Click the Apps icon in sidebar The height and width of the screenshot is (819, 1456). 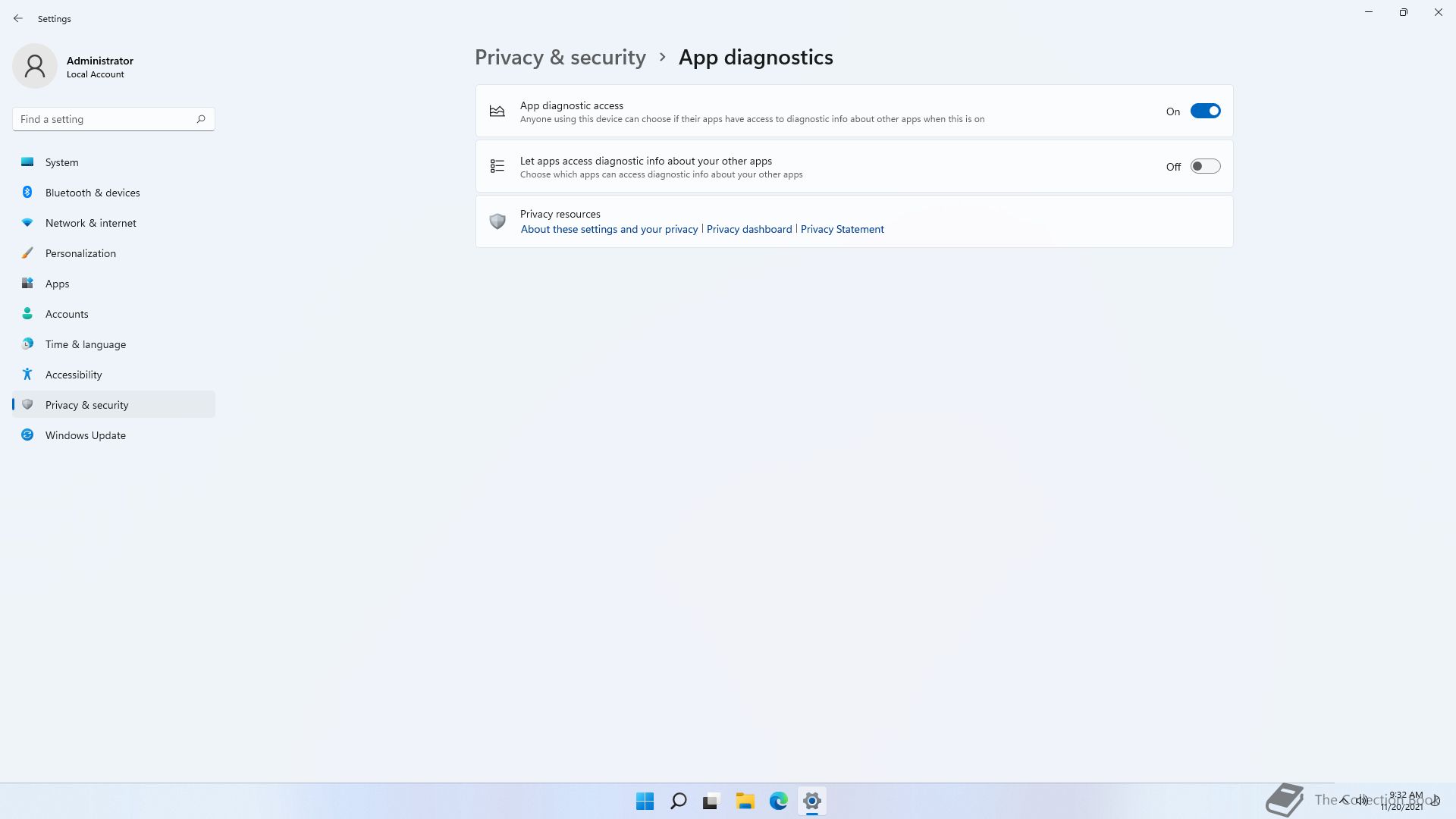coord(27,283)
